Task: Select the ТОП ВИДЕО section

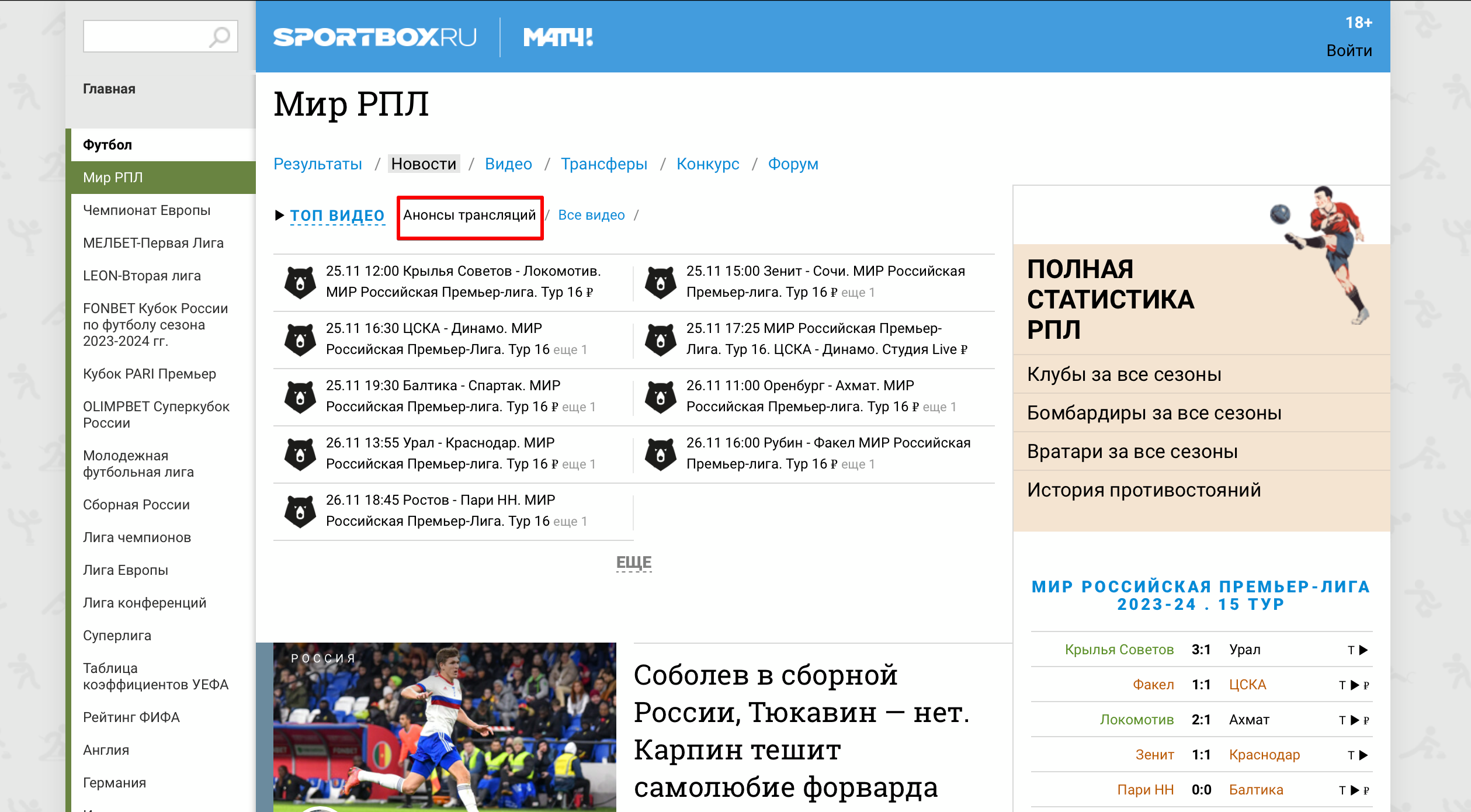Action: coord(337,216)
